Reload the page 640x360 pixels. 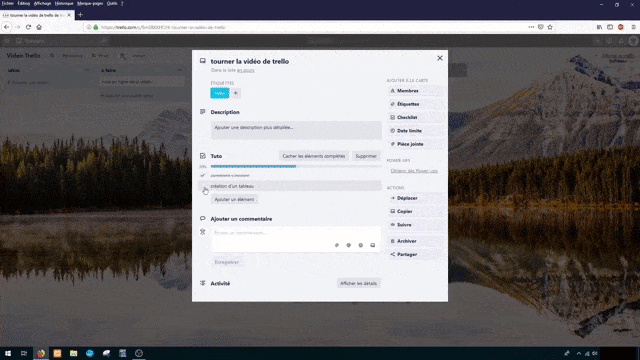click(28, 27)
